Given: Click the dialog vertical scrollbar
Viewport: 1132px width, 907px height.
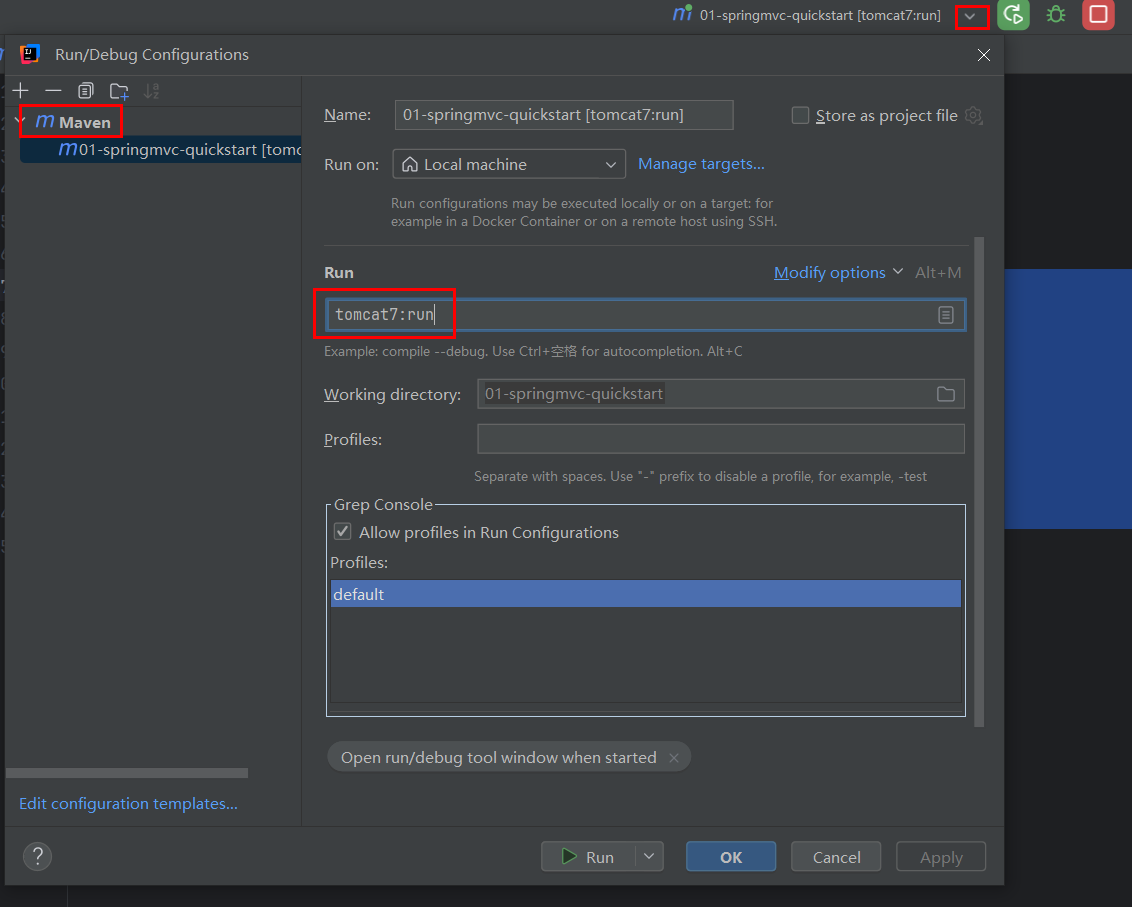Looking at the screenshot, I should [x=979, y=482].
